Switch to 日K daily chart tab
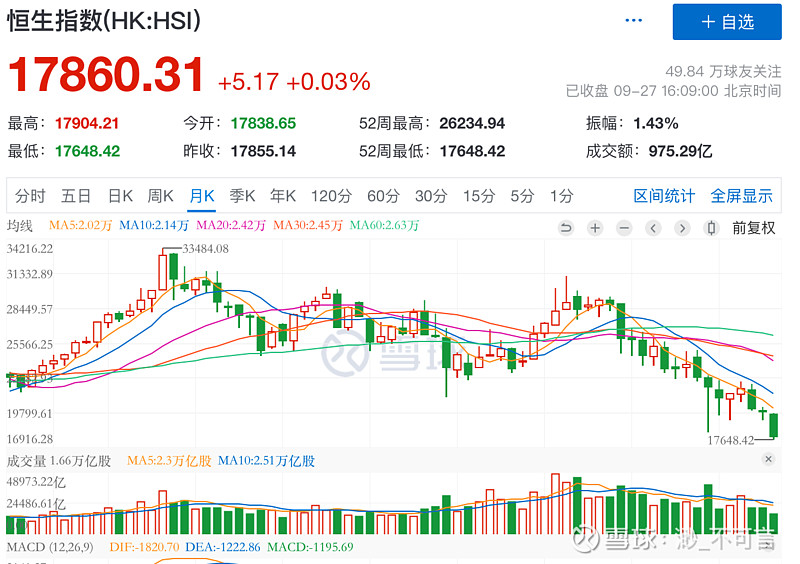The width and height of the screenshot is (800, 564). (120, 195)
